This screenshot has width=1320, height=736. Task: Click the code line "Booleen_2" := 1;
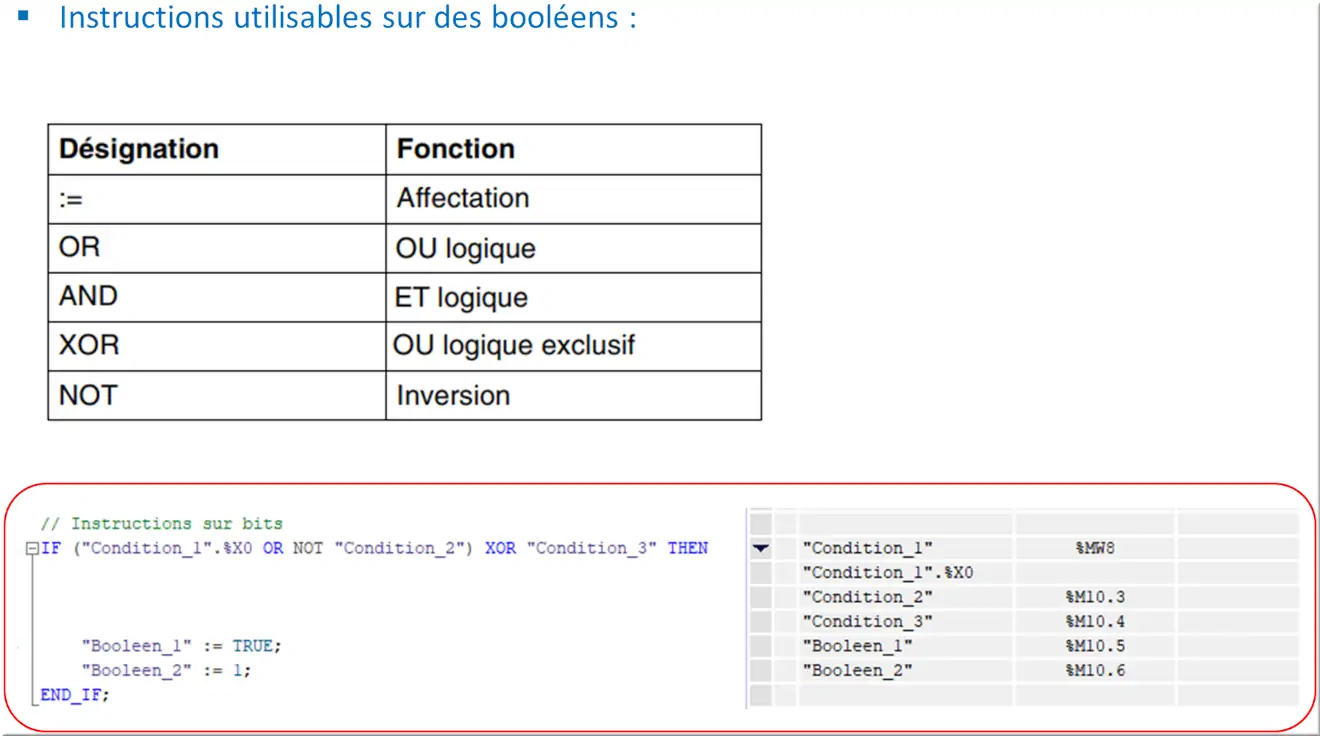click(167, 670)
